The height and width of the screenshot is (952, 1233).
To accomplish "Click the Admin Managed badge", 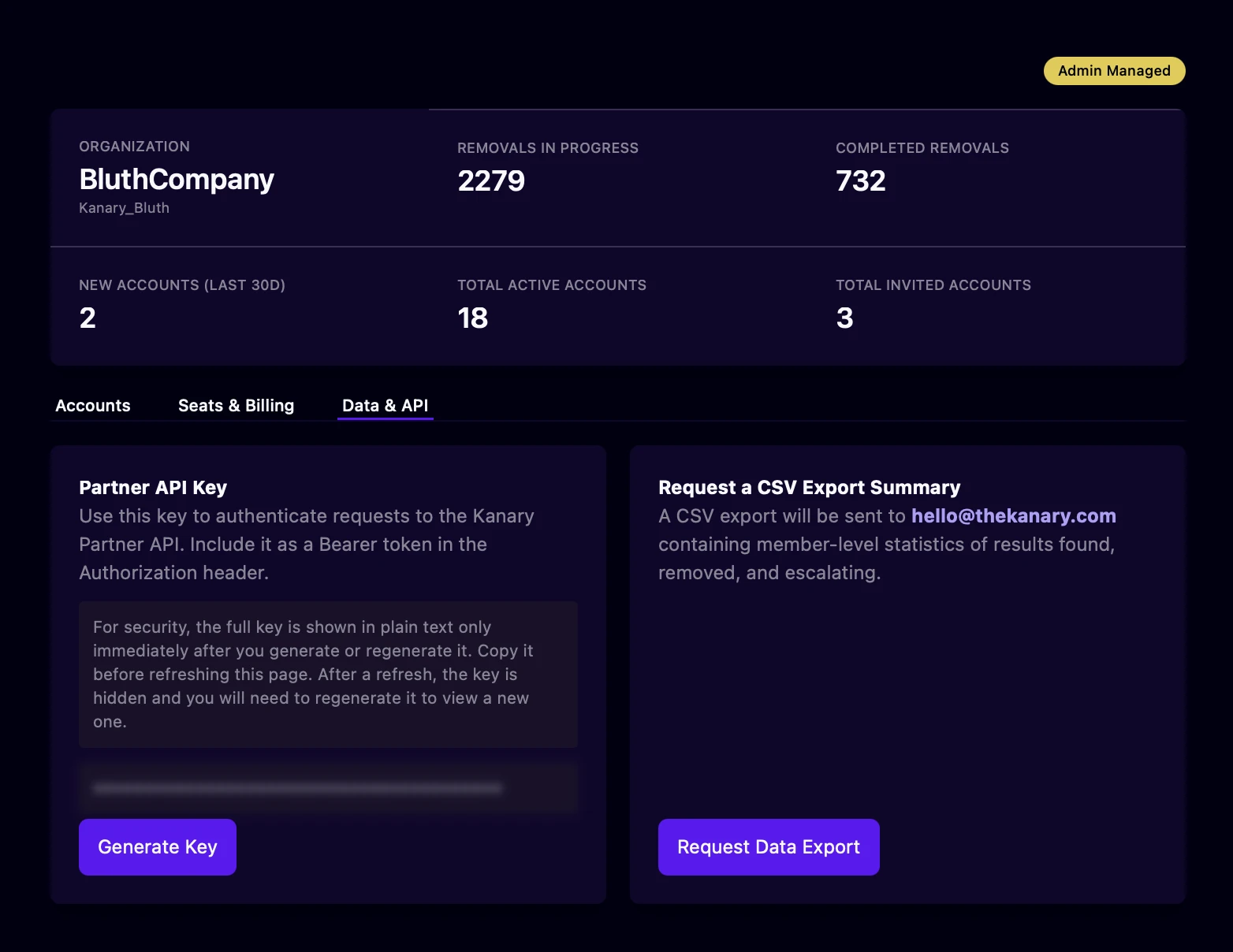I will coord(1115,71).
